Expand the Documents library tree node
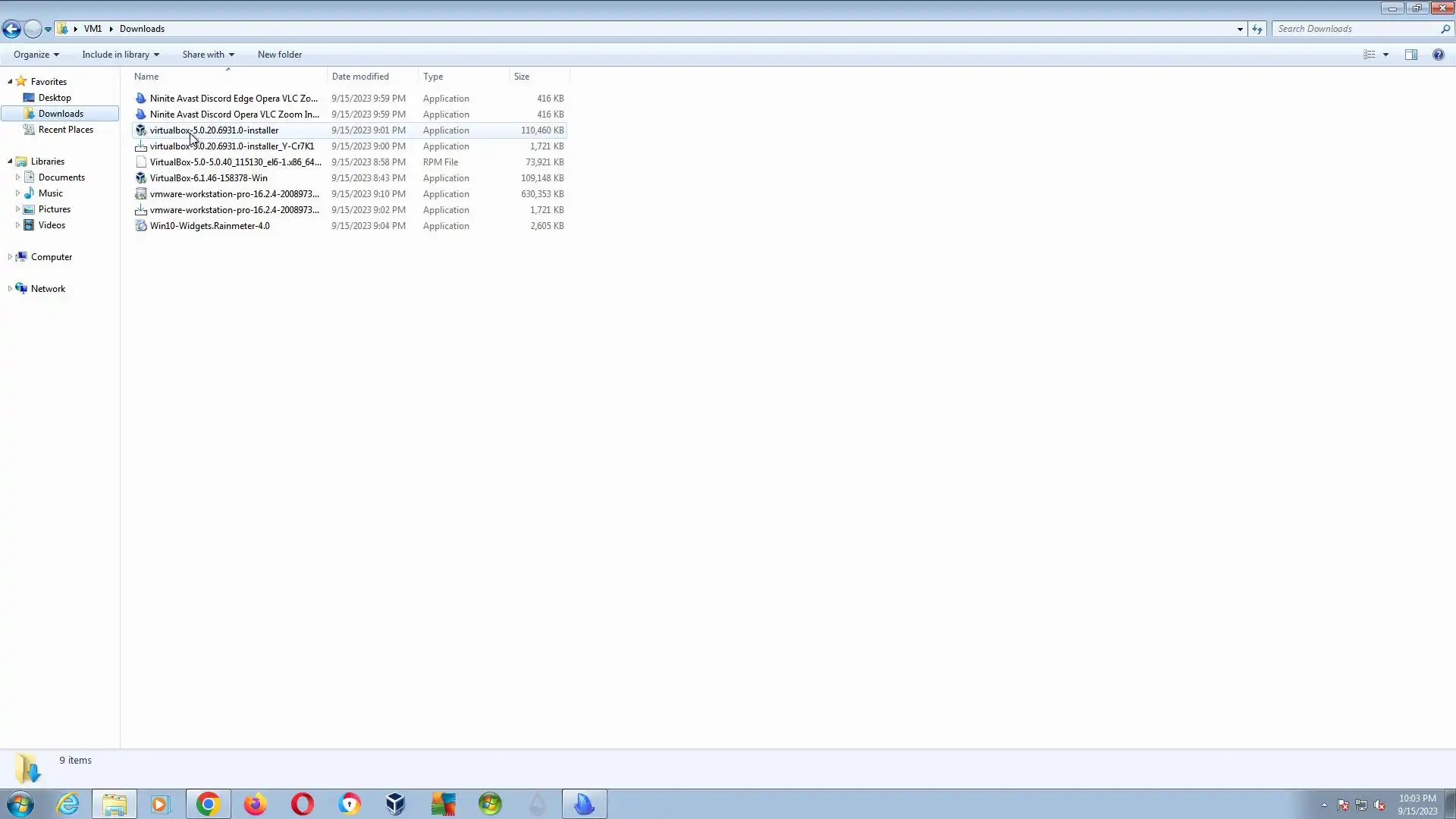The height and width of the screenshot is (819, 1456). coord(17,177)
